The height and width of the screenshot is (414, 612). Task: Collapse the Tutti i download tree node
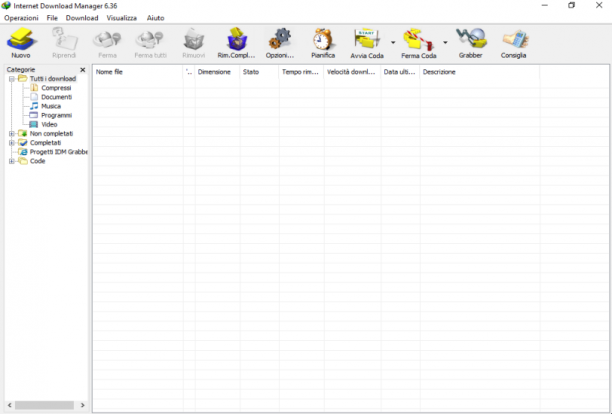12,79
